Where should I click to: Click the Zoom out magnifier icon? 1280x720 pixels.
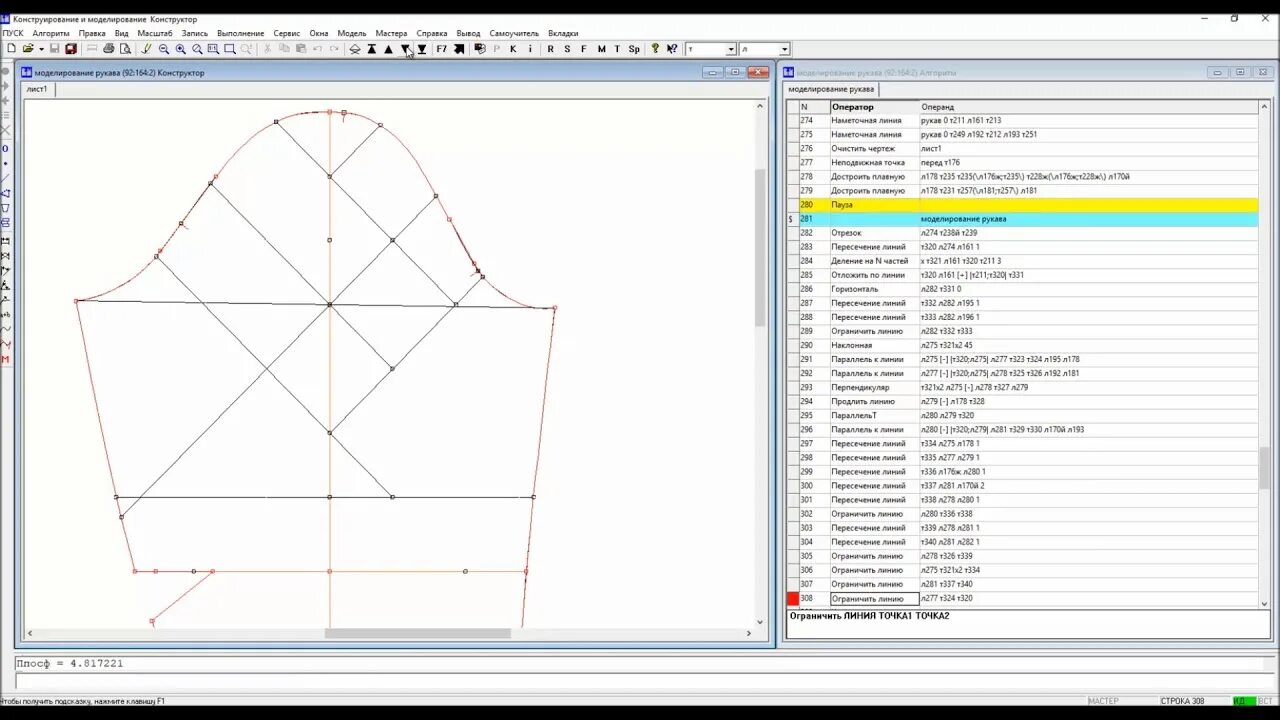tap(164, 49)
